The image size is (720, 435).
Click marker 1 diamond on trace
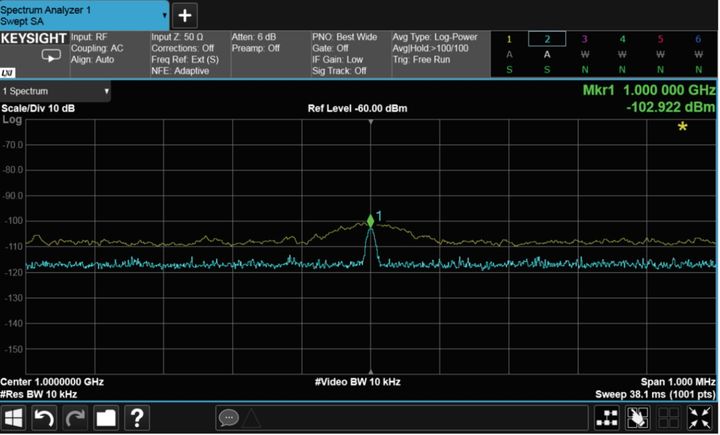point(370,221)
